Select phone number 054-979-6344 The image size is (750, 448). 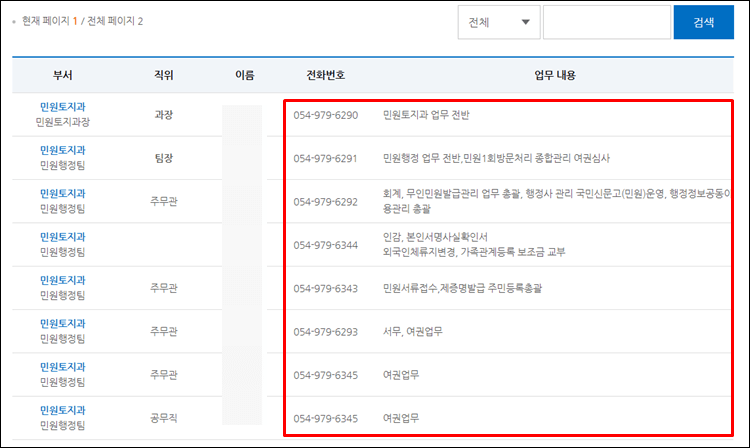tap(326, 245)
